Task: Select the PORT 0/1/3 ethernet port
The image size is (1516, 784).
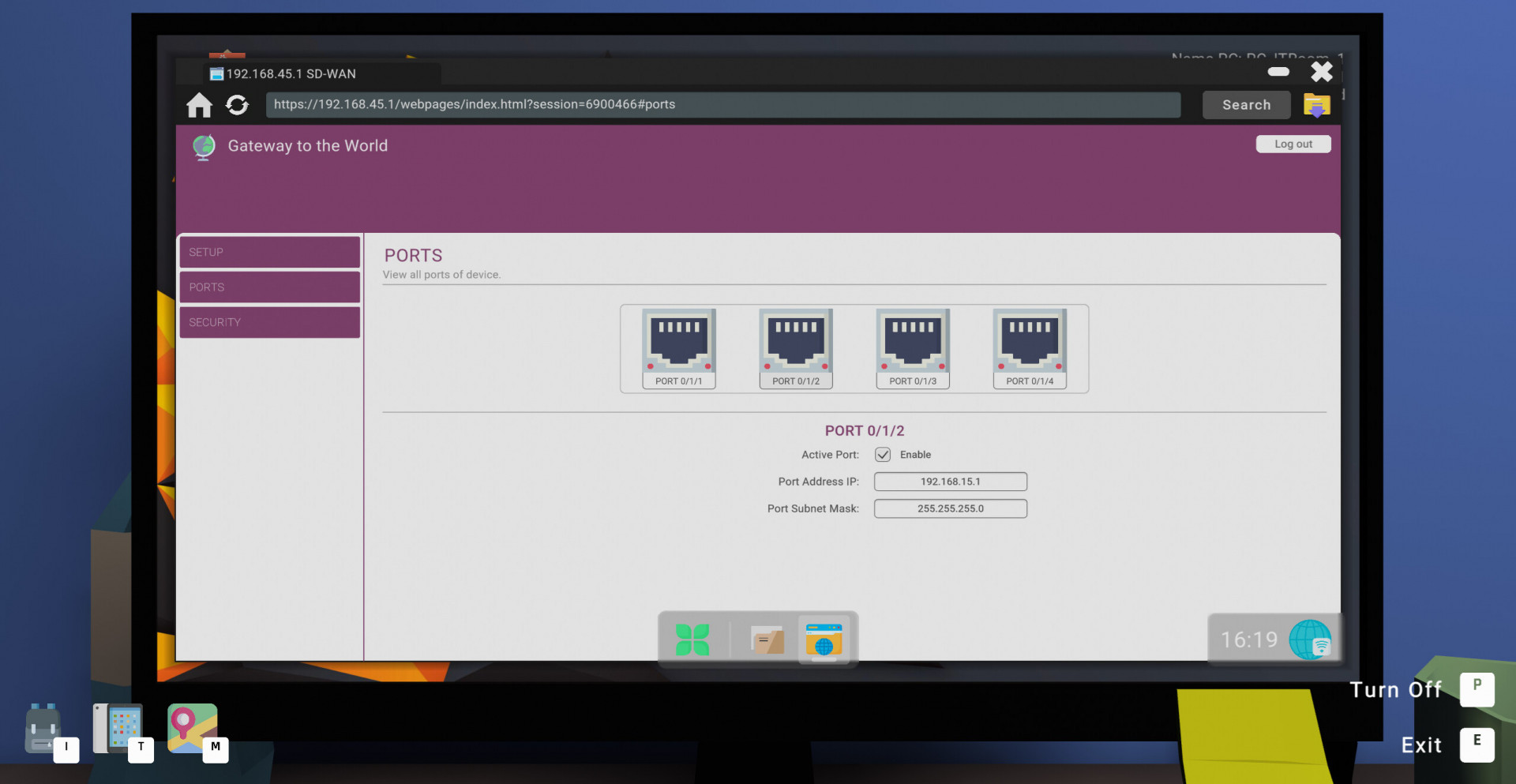Action: tap(913, 348)
